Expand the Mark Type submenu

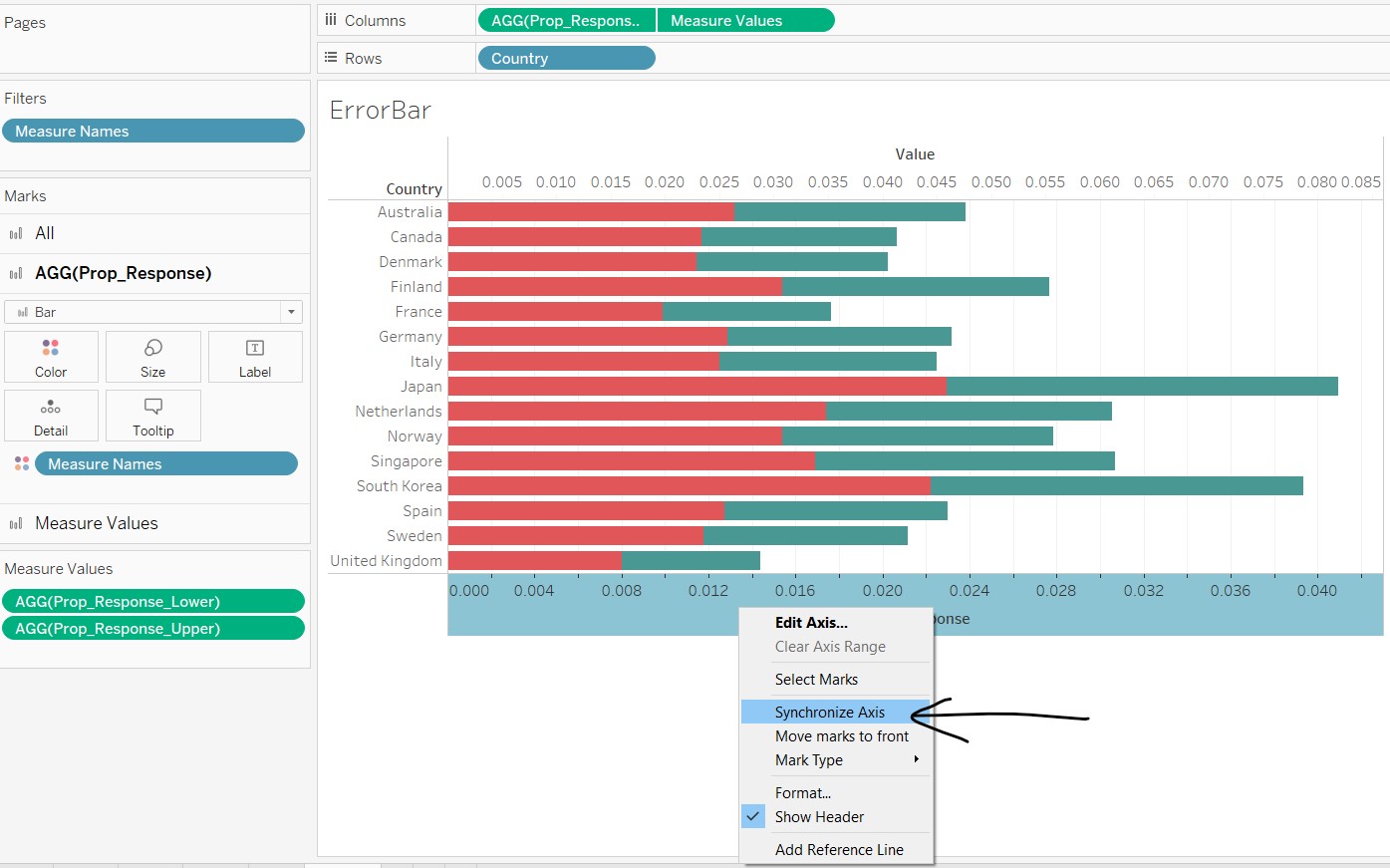915,760
